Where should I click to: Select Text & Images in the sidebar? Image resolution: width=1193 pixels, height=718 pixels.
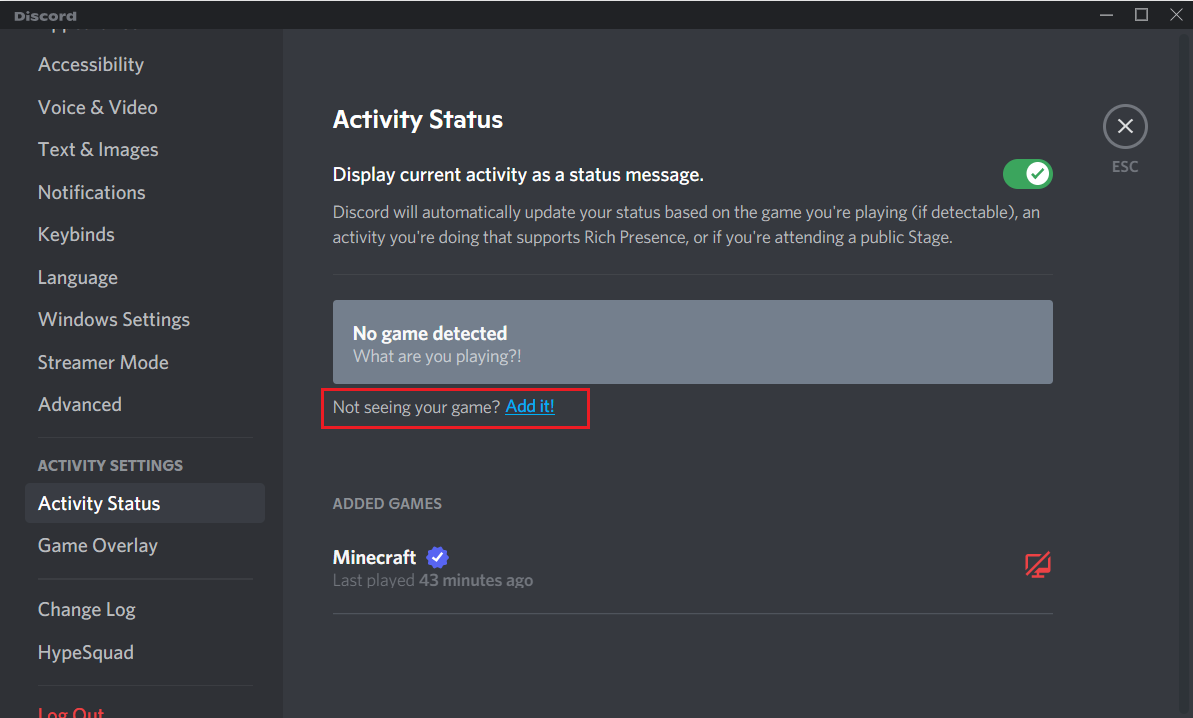98,149
